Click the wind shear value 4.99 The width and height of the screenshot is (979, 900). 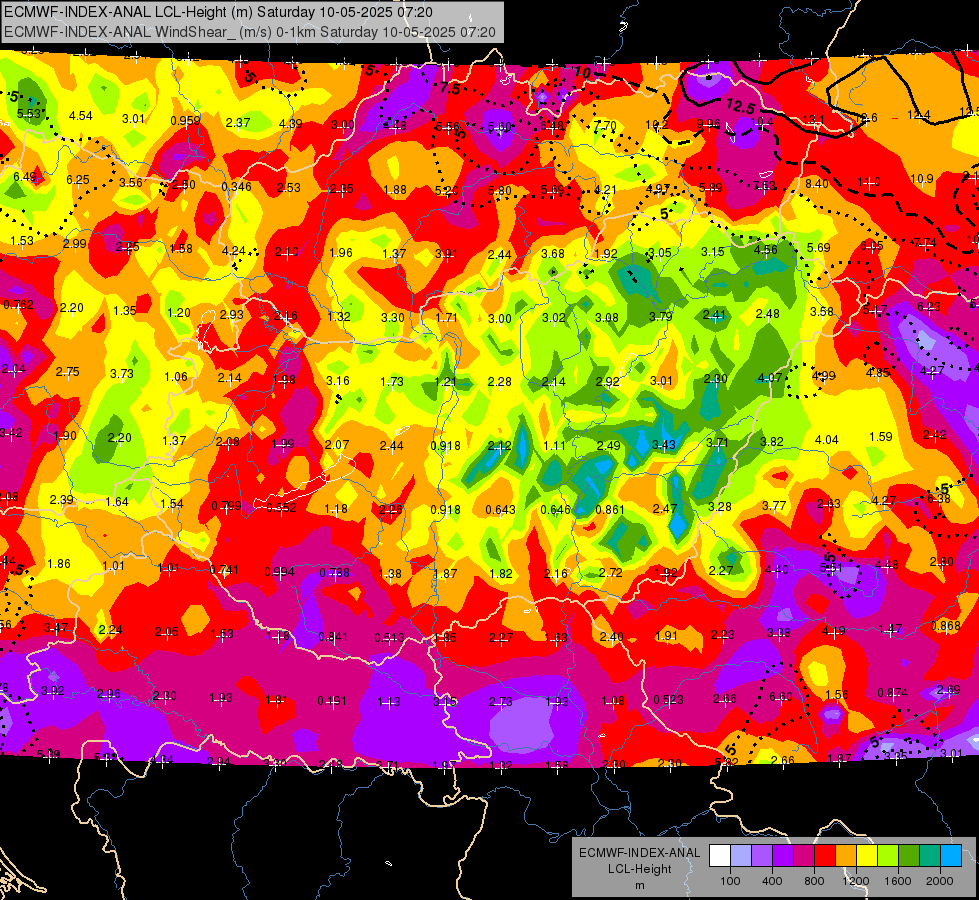[x=824, y=376]
